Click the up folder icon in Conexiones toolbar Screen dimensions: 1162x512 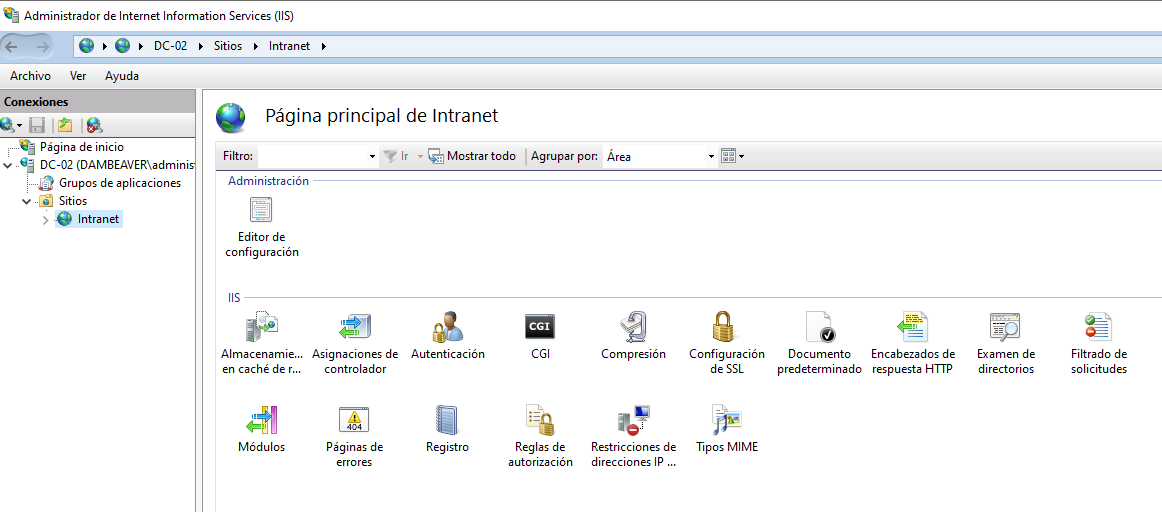tap(65, 124)
